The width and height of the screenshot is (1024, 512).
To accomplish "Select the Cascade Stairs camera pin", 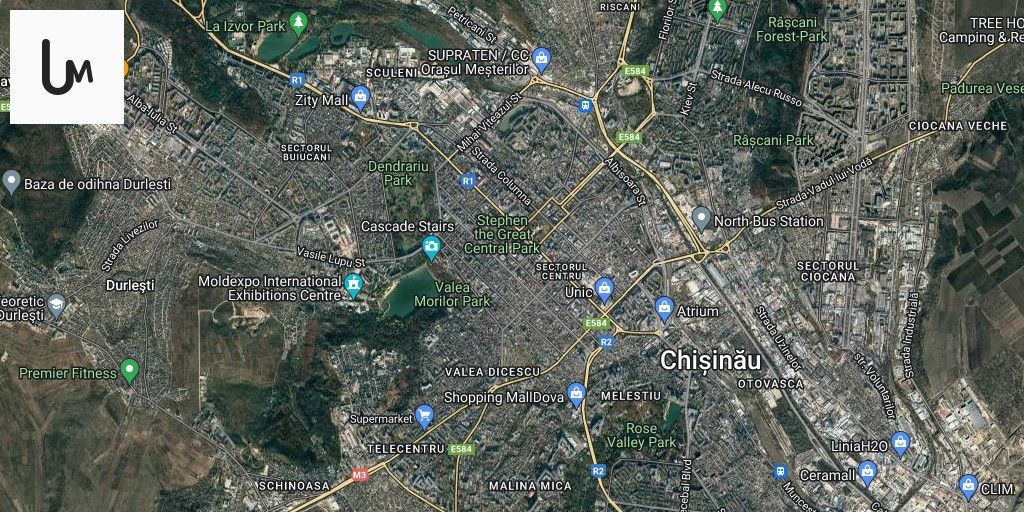I will coord(431,247).
